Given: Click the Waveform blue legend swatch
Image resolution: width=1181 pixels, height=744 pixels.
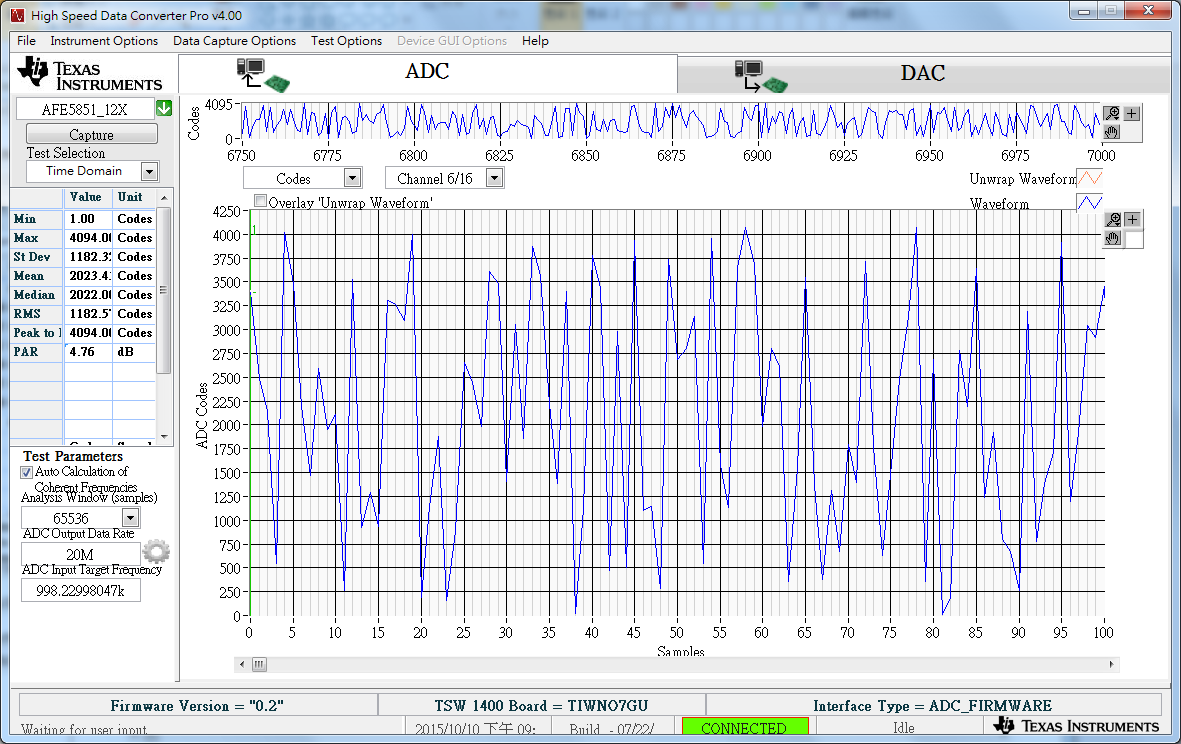Looking at the screenshot, I should pos(1090,203).
